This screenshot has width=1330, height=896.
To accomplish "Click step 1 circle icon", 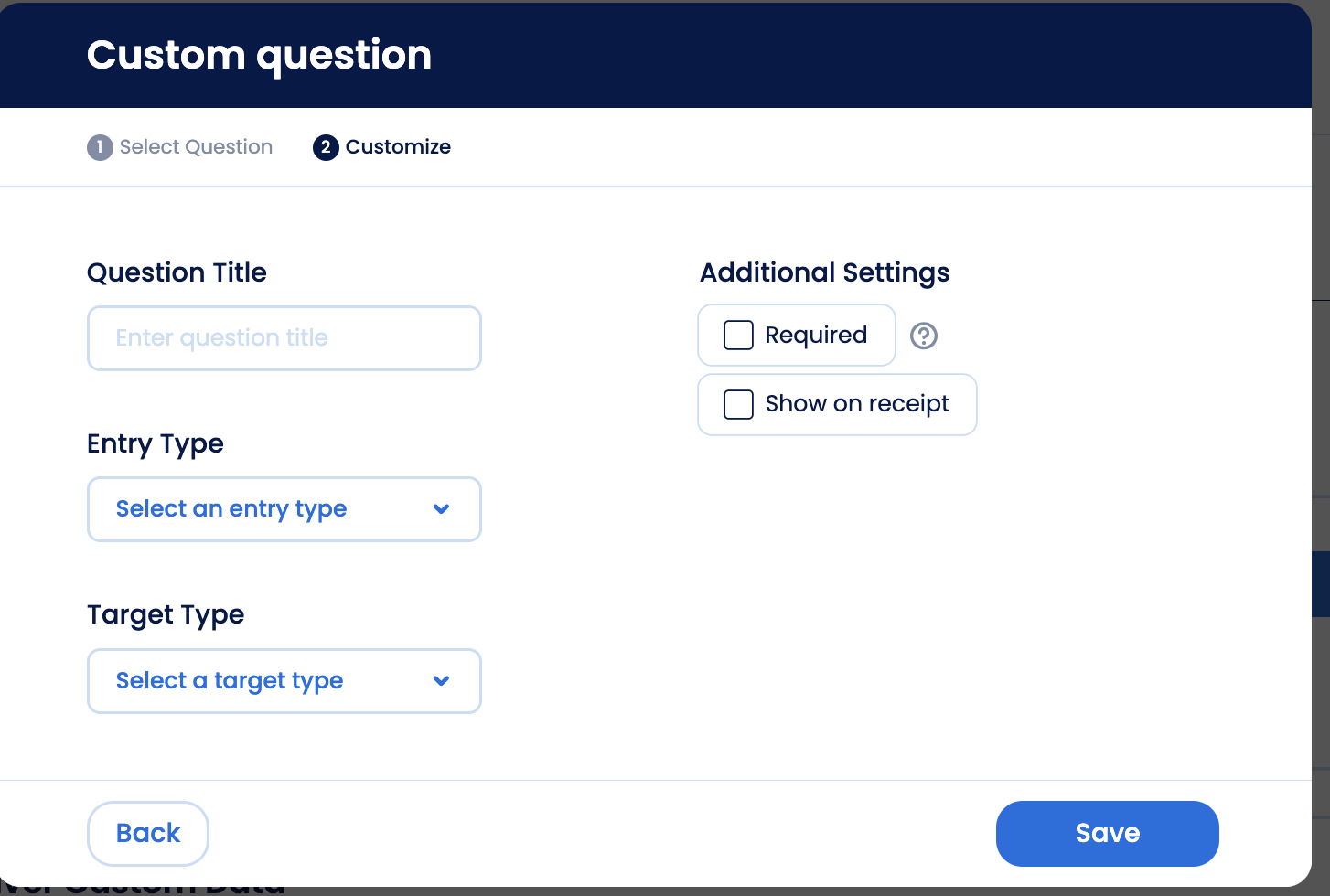I will (100, 147).
